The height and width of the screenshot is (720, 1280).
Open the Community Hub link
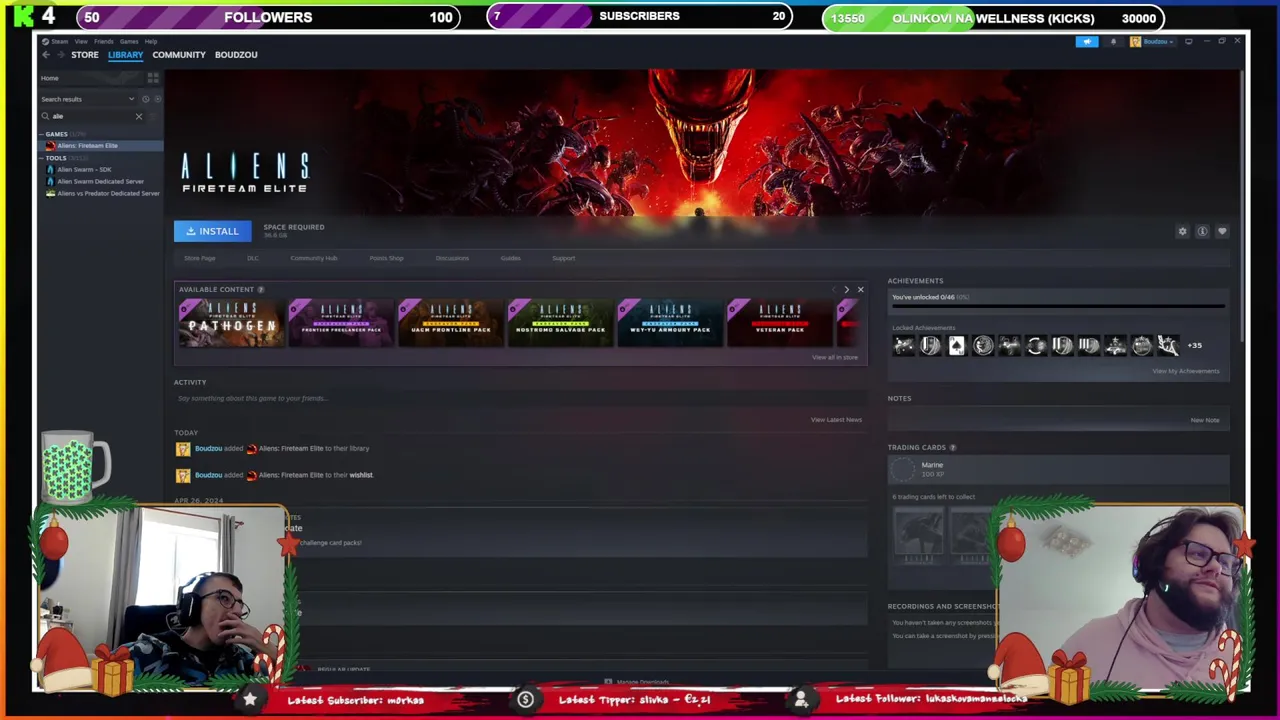click(x=314, y=258)
